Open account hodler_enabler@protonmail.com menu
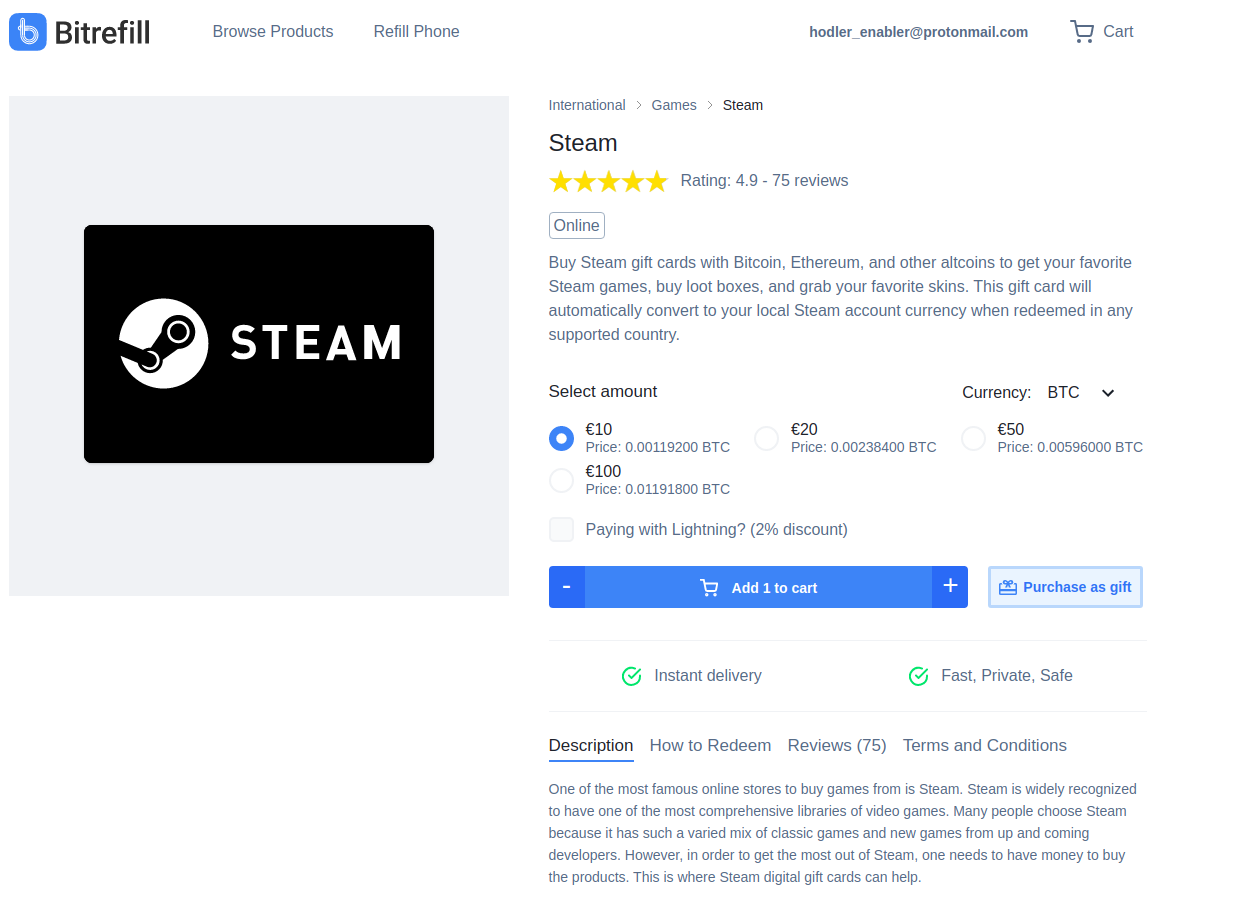Screen dimensions: 1249x920 [919, 32]
